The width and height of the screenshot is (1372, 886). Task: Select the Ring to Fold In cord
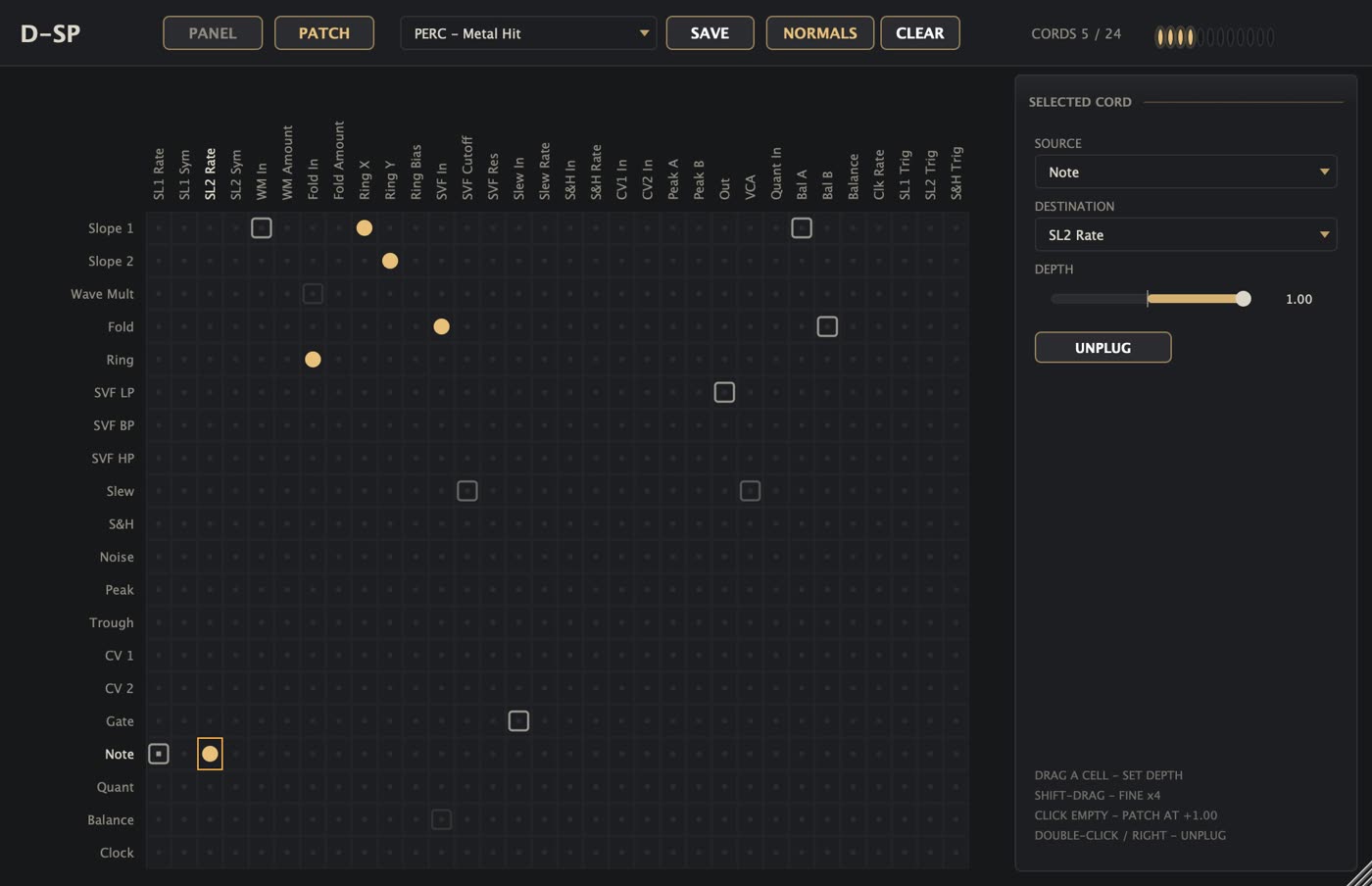click(x=313, y=360)
